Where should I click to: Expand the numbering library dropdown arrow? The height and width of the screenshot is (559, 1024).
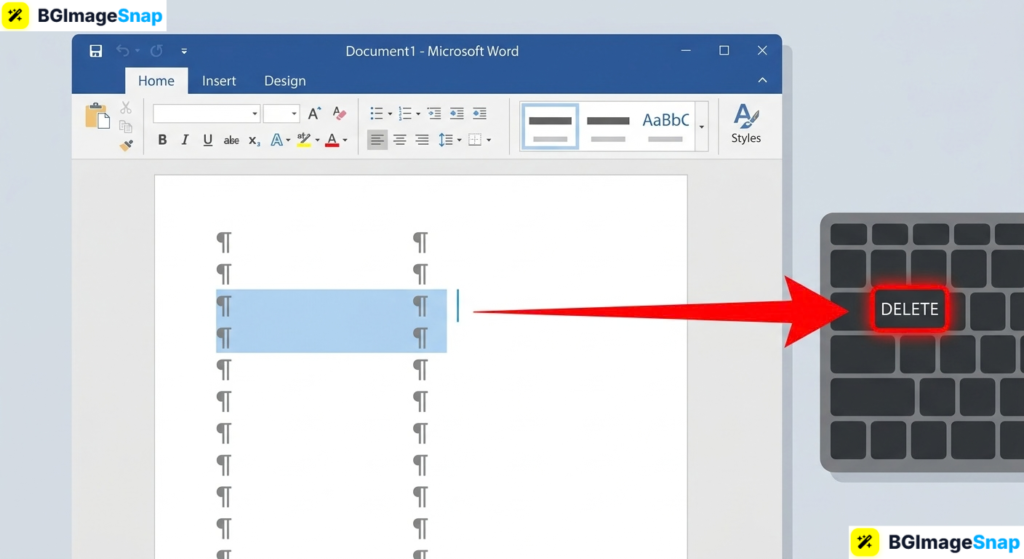coord(418,114)
